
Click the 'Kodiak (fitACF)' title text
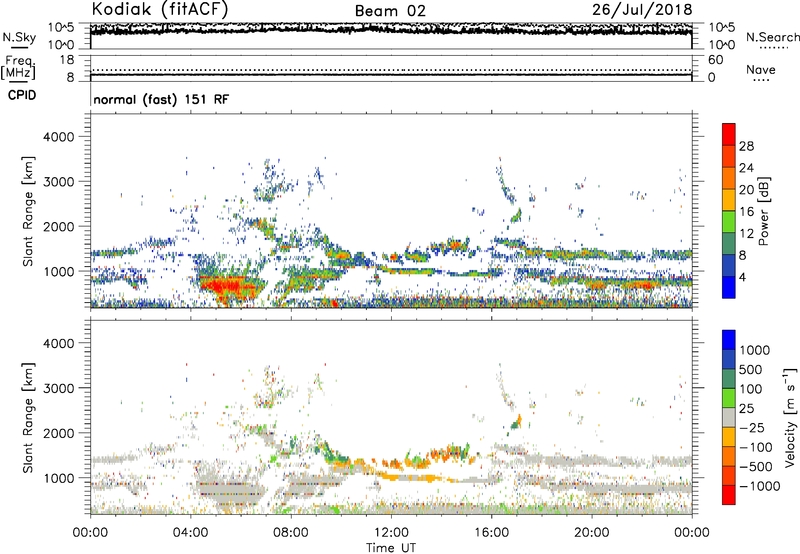pos(160,9)
